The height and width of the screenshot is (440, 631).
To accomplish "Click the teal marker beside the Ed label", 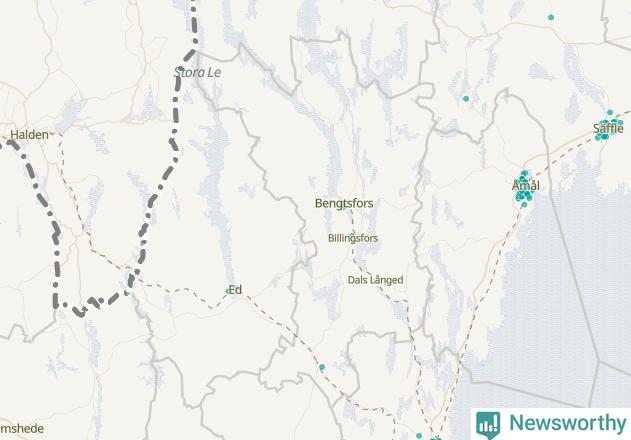I will coord(228,291).
